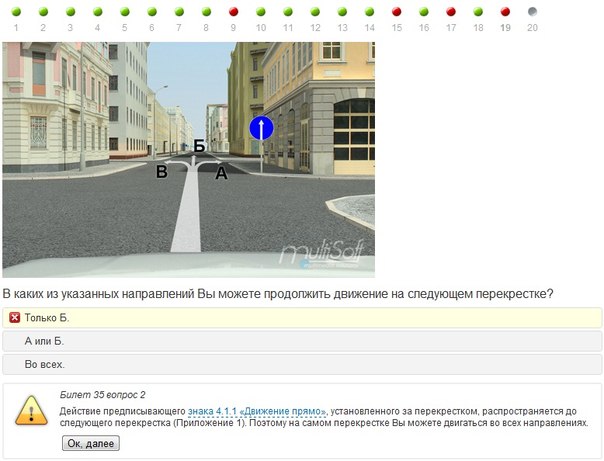Go to question 18 indicator dot
This screenshot has width=604, height=461.
(478, 12)
